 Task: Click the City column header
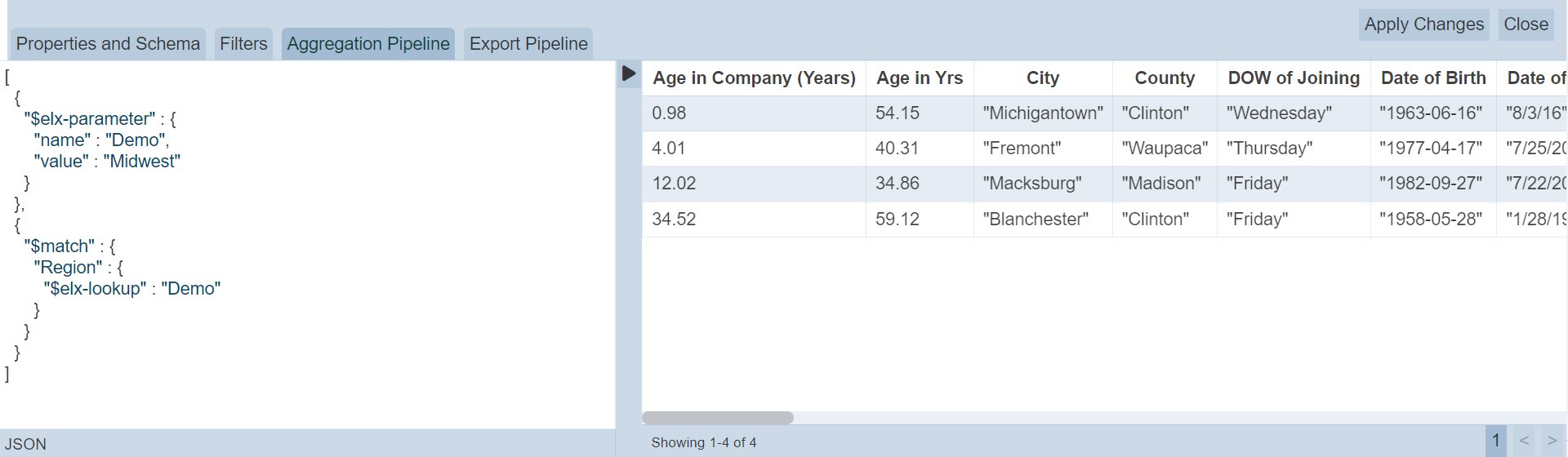tap(1043, 78)
